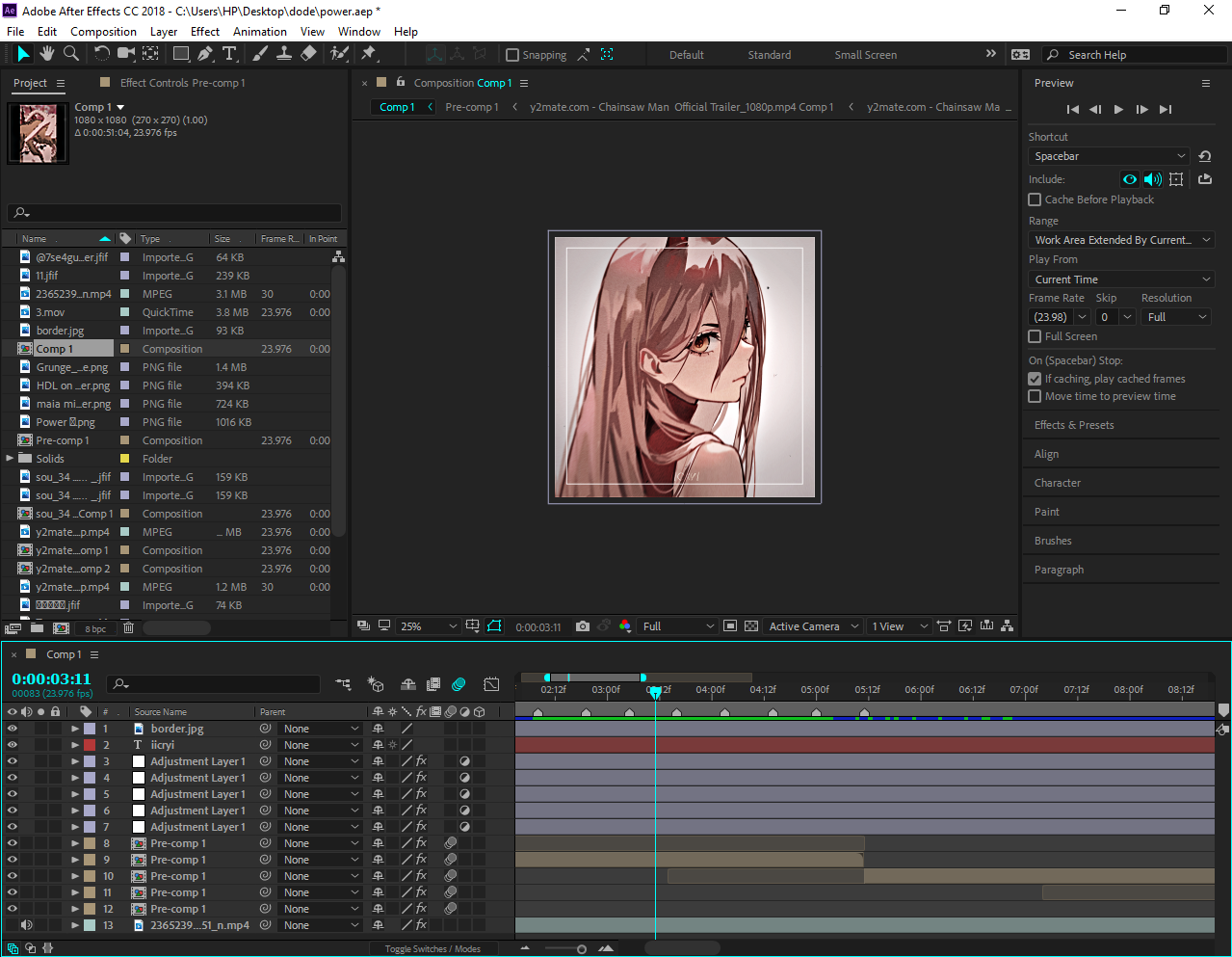Screen dimensions: 1232x957
Task: Open the Window menu
Action: 358,31
